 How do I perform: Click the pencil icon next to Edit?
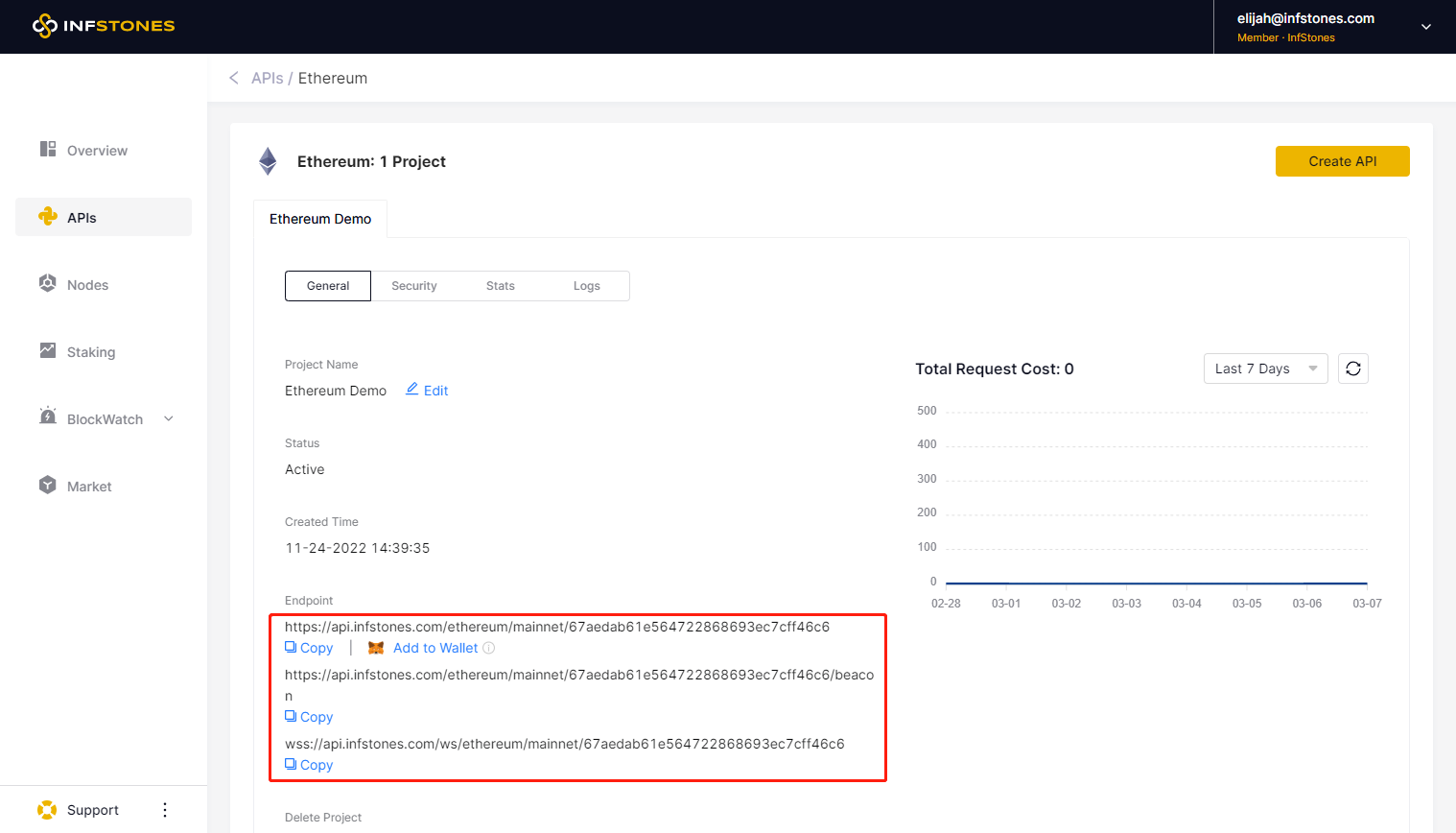click(412, 389)
